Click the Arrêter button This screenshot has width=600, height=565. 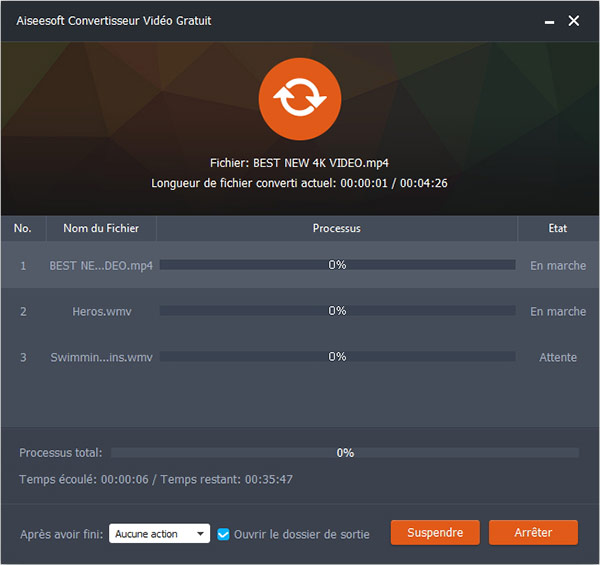point(533,532)
